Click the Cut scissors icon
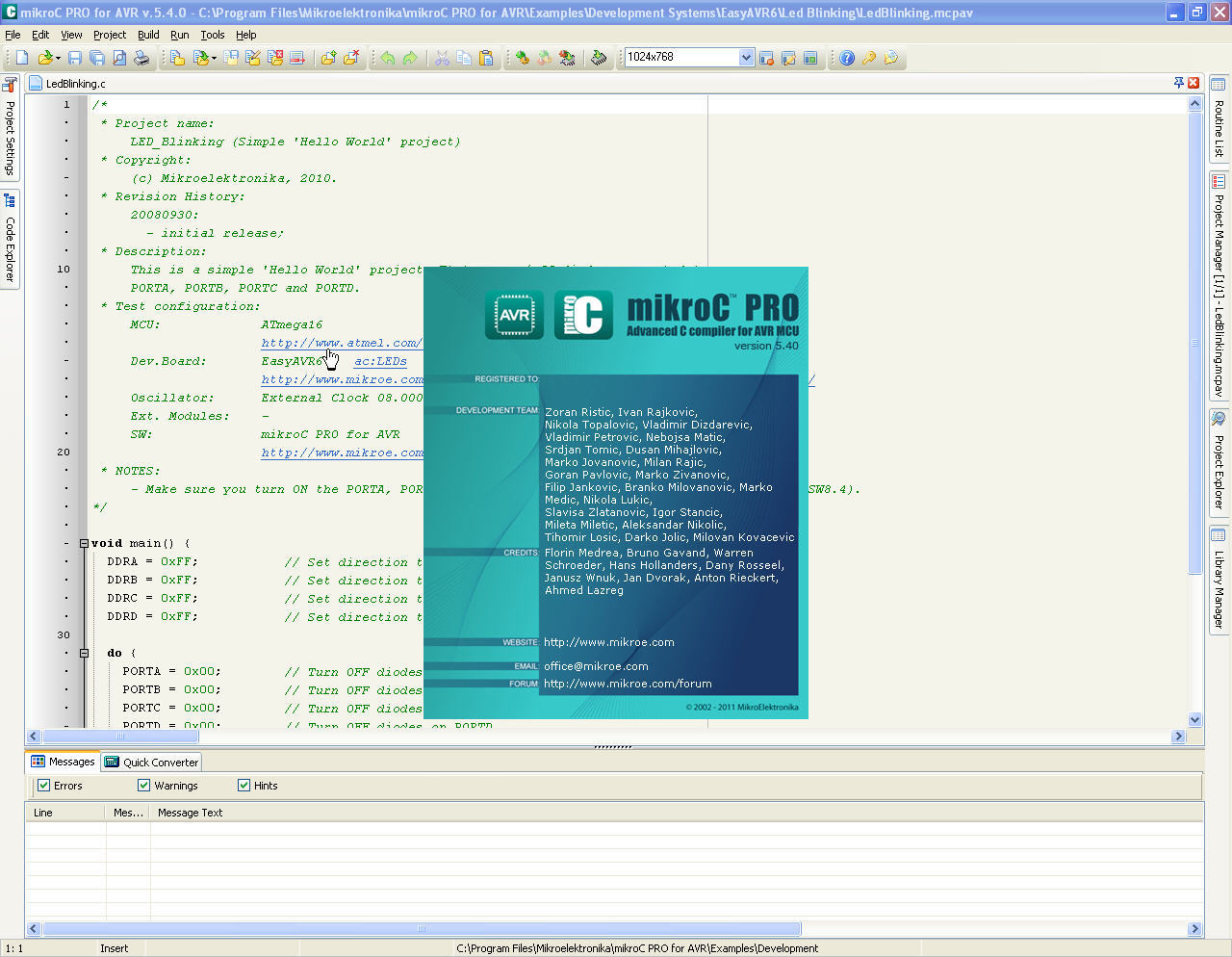 pyautogui.click(x=442, y=58)
